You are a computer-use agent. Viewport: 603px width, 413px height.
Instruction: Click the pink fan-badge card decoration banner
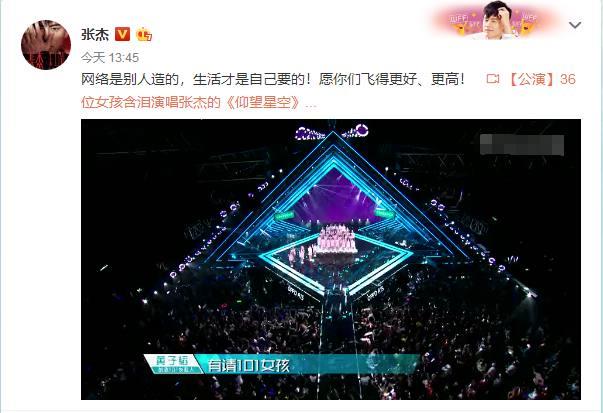[497, 21]
